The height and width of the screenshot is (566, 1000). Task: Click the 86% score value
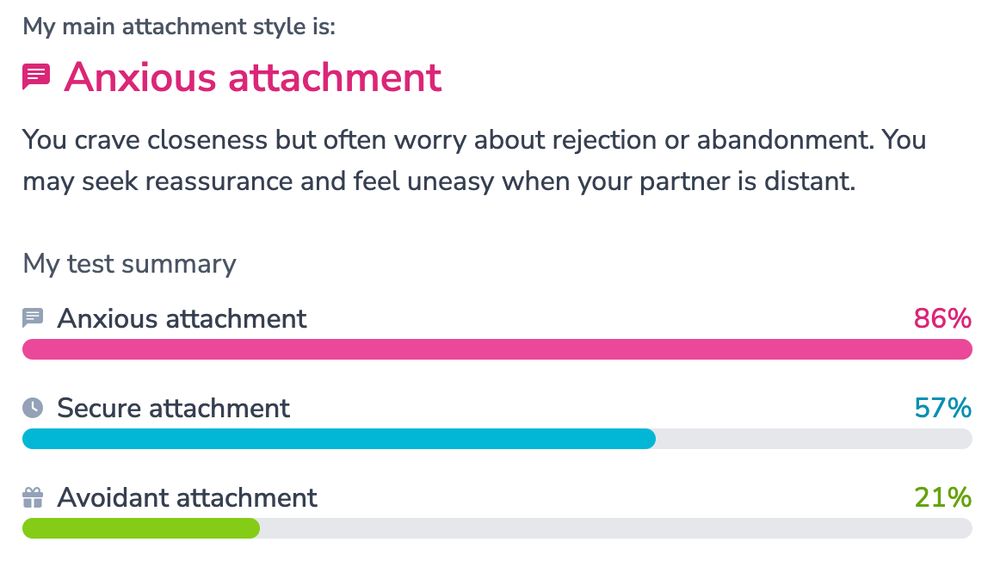pyautogui.click(x=943, y=318)
